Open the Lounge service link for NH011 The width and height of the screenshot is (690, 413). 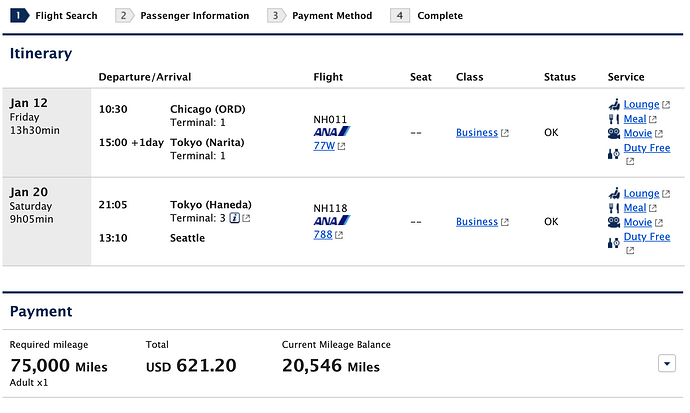pyautogui.click(x=641, y=104)
